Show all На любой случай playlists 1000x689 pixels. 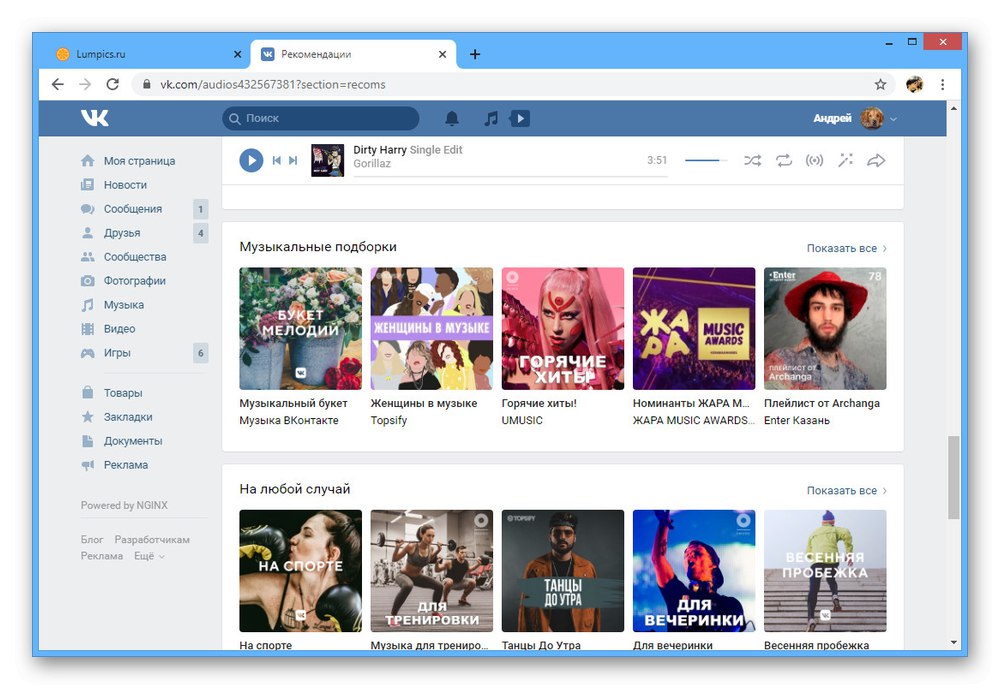click(846, 491)
